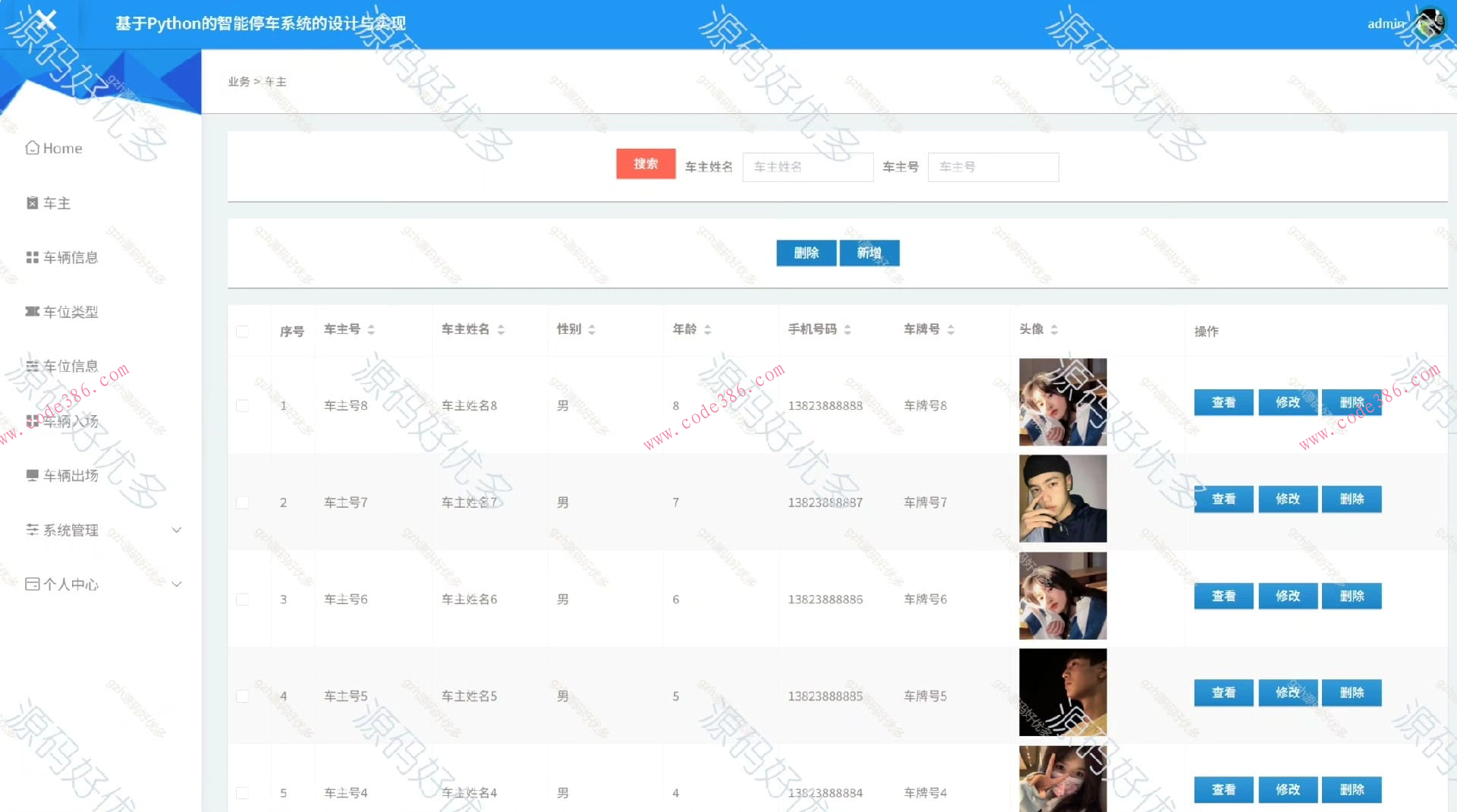
Task: Click inside the 车主姓名 search field
Action: pyautogui.click(x=807, y=167)
